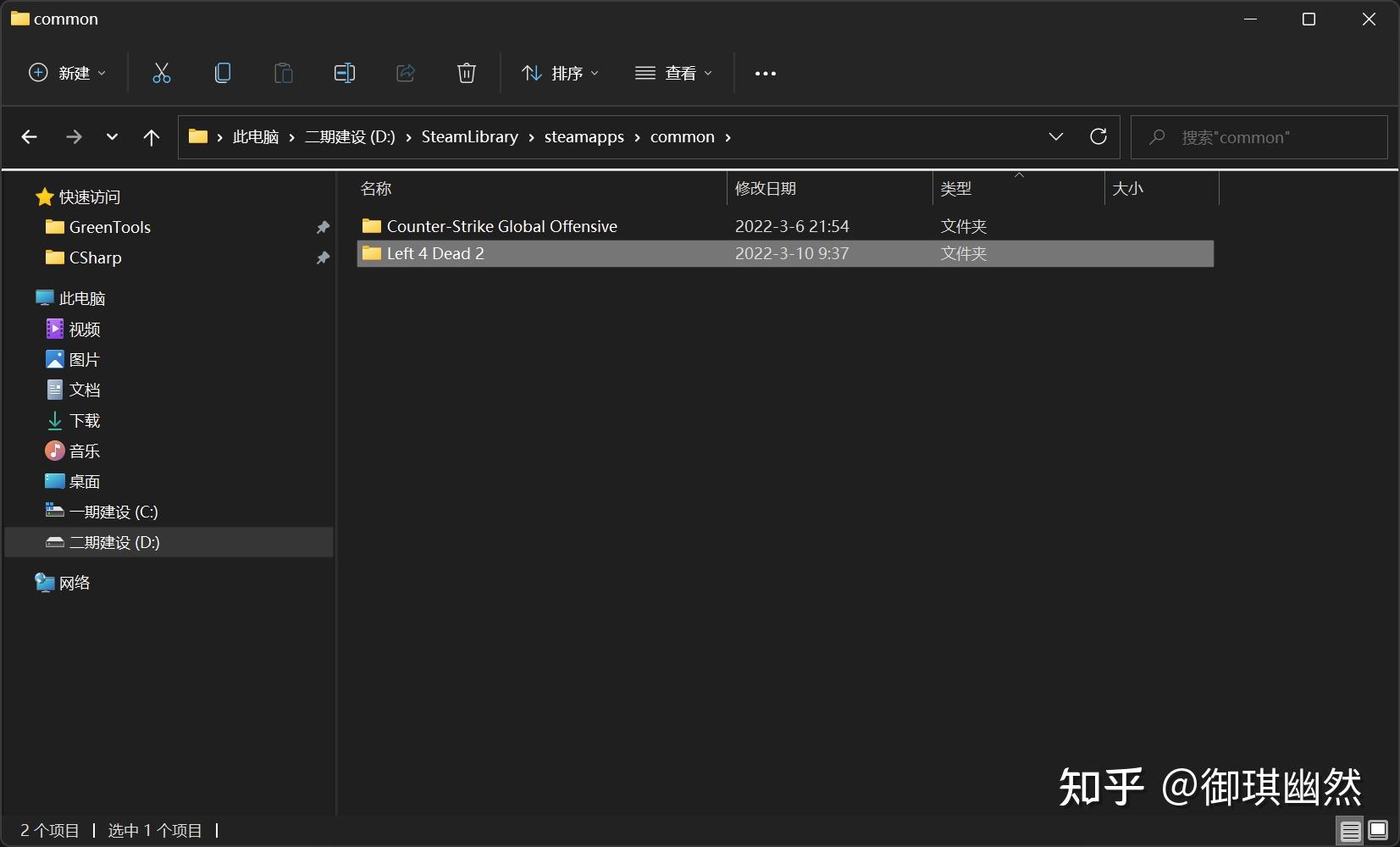Click the Cut scissors icon
This screenshot has width=1400, height=847.
[161, 73]
